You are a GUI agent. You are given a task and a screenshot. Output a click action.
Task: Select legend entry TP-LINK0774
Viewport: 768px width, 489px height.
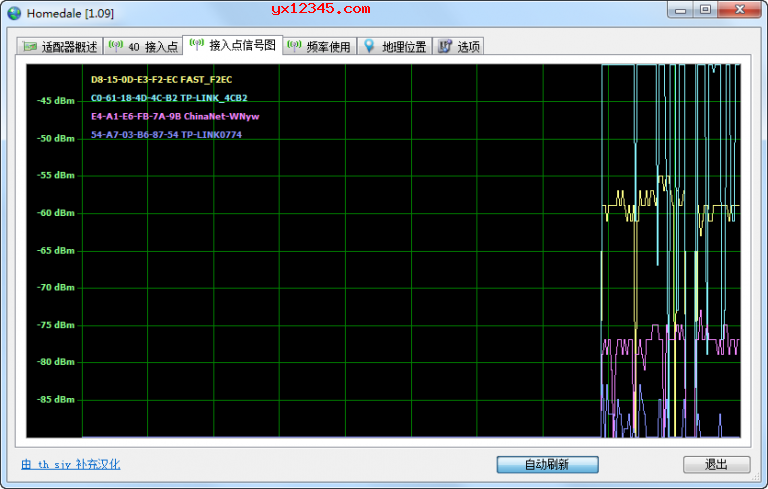click(x=166, y=135)
